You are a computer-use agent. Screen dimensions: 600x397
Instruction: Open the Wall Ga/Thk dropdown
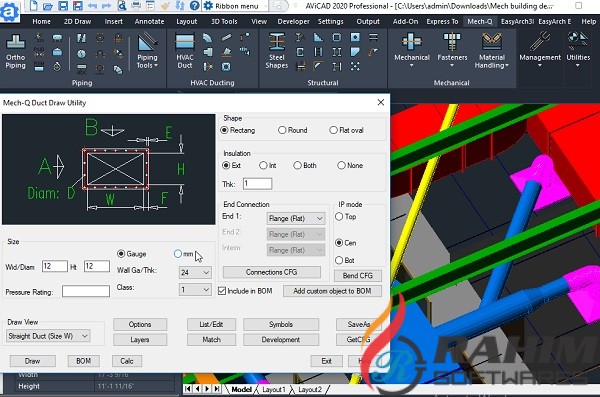[195, 273]
